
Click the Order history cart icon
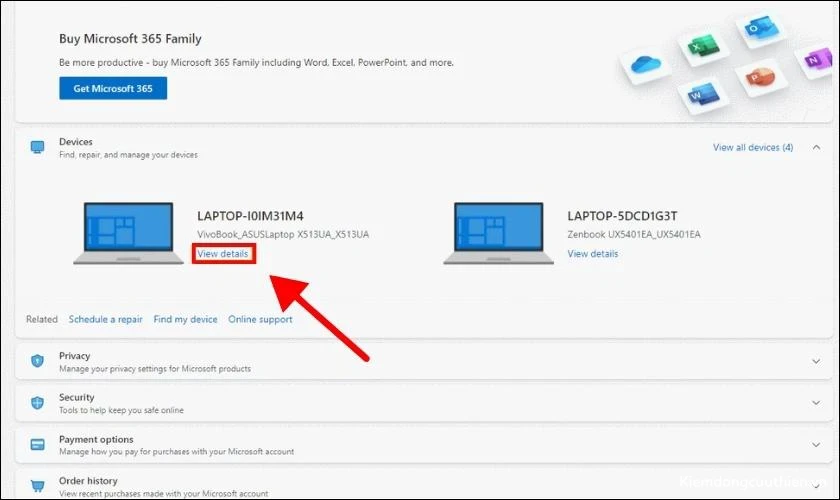click(38, 486)
